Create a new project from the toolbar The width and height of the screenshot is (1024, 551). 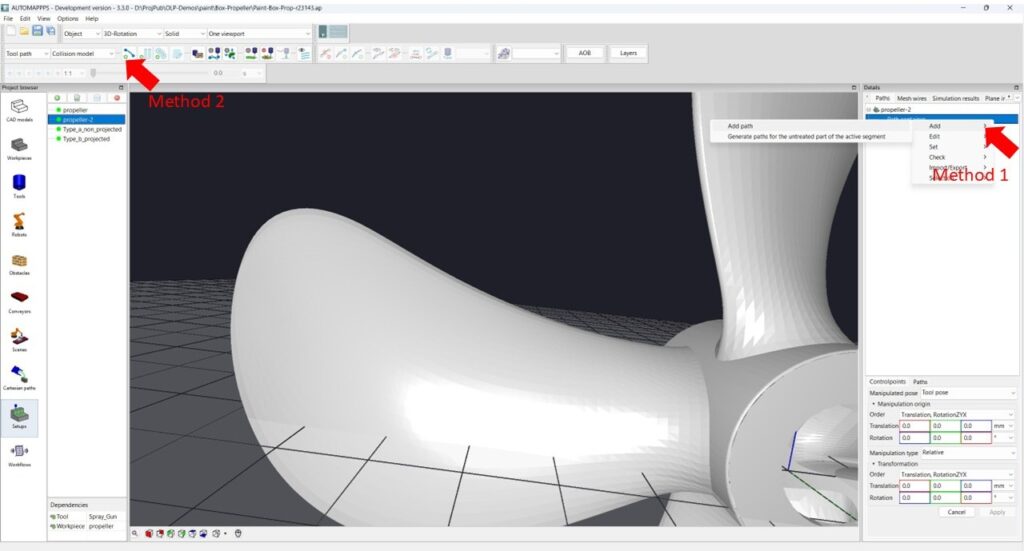pyautogui.click(x=11, y=32)
